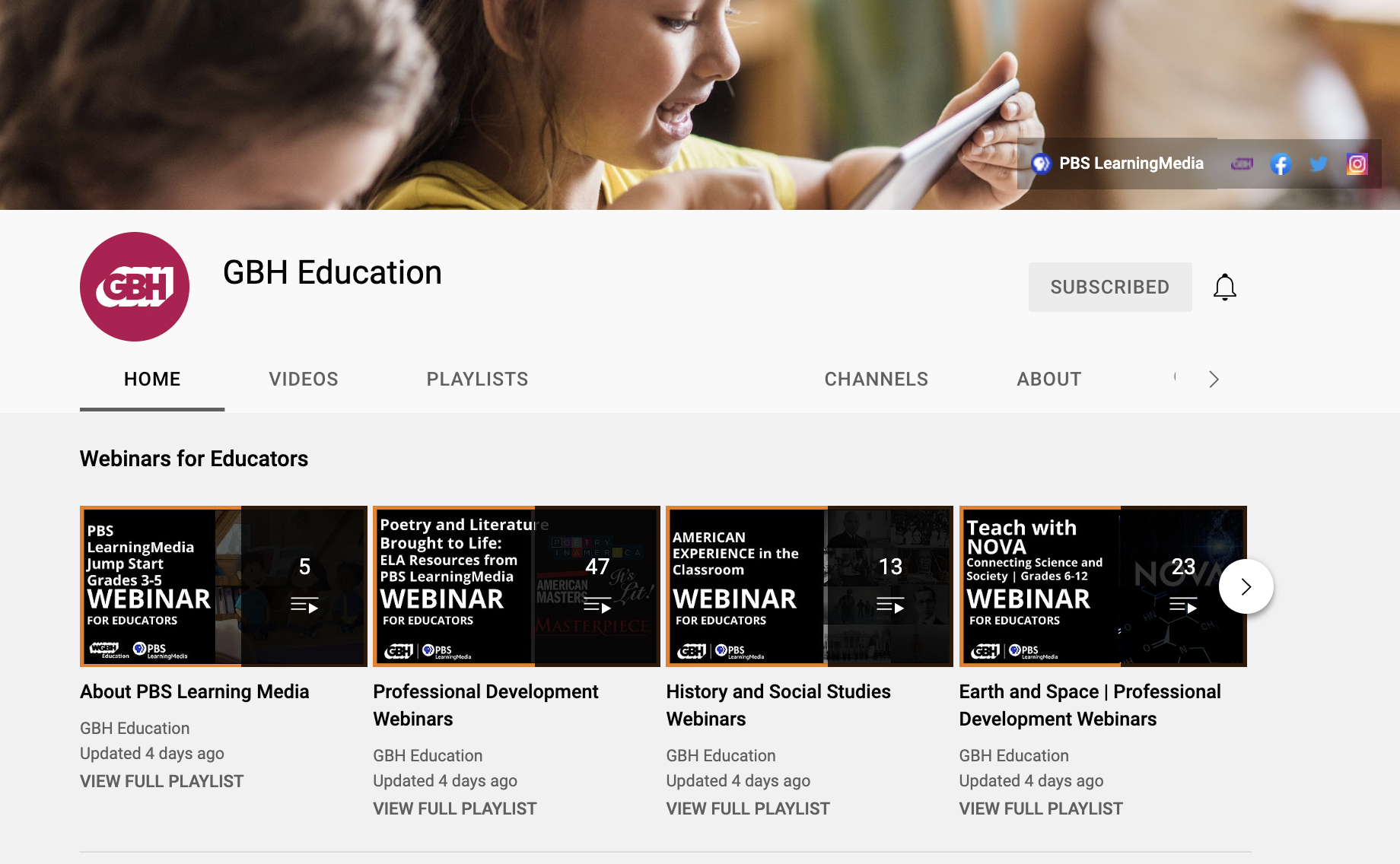Click the PBS LearningMedia banner link
This screenshot has width=1400, height=864.
click(x=1118, y=164)
